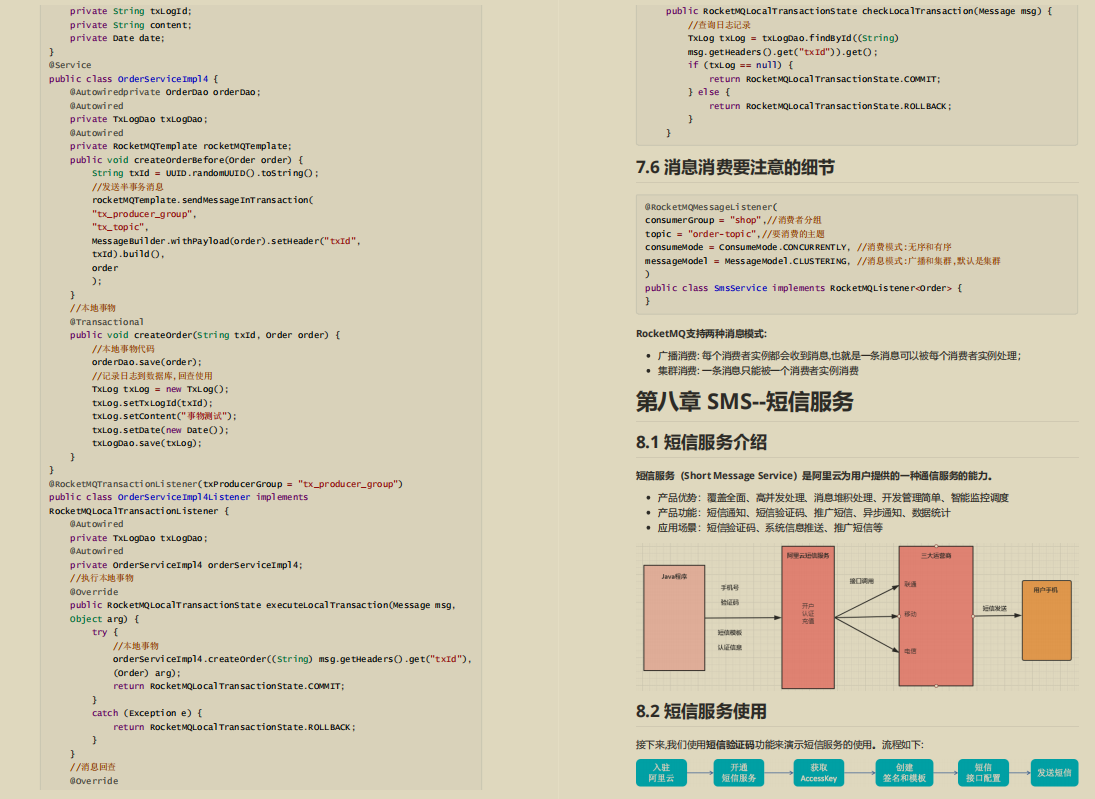Click the chapter title "第八章 SMS--短信服务"

pos(744,402)
